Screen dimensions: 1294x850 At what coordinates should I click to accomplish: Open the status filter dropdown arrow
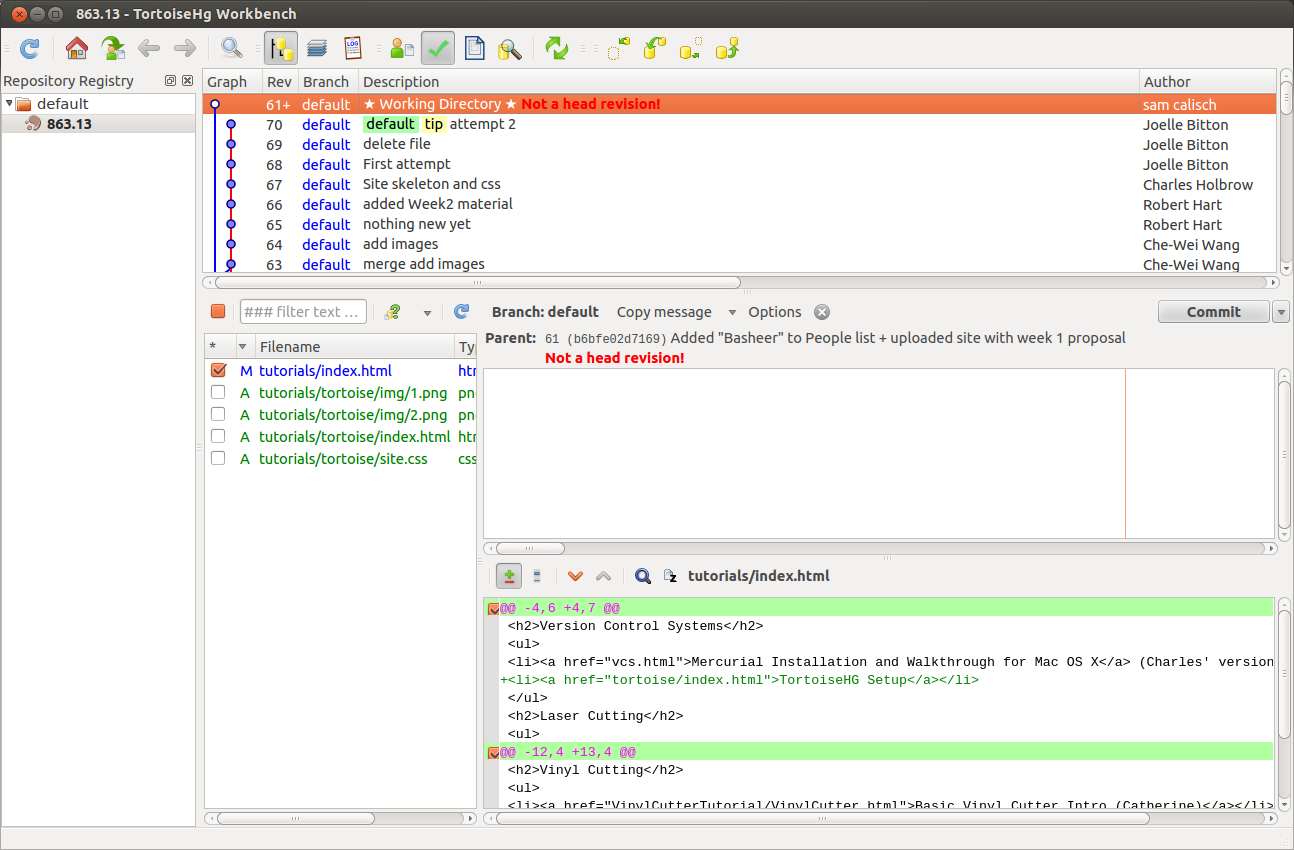coord(427,313)
